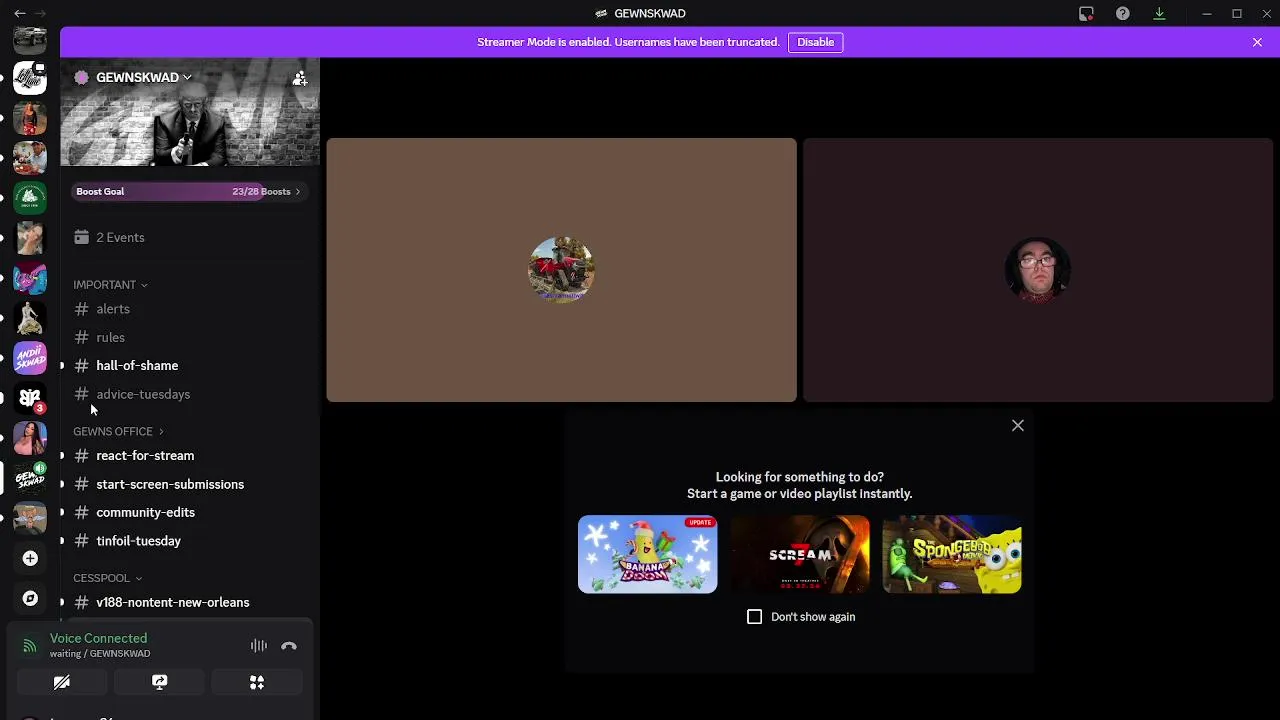Click the green download update icon
Viewport: 1280px width, 720px height.
[1159, 13]
